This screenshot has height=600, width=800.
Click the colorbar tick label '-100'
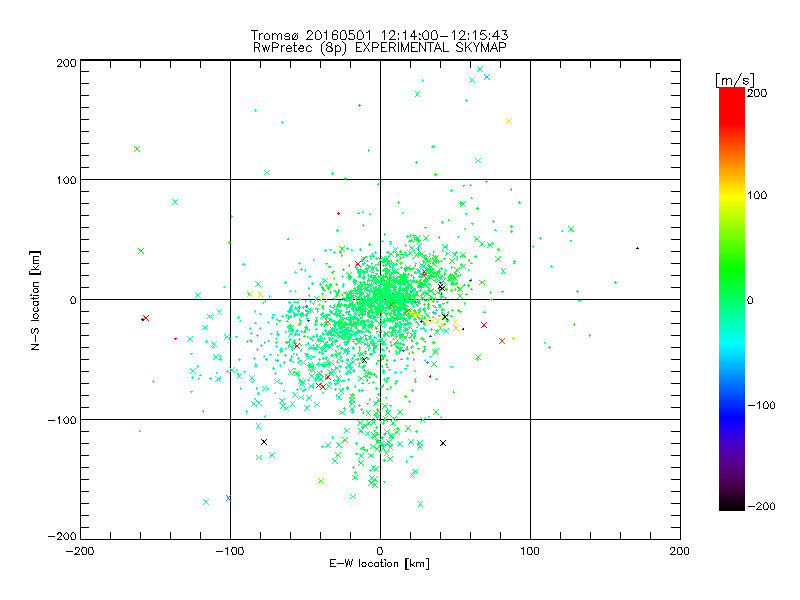(x=761, y=405)
